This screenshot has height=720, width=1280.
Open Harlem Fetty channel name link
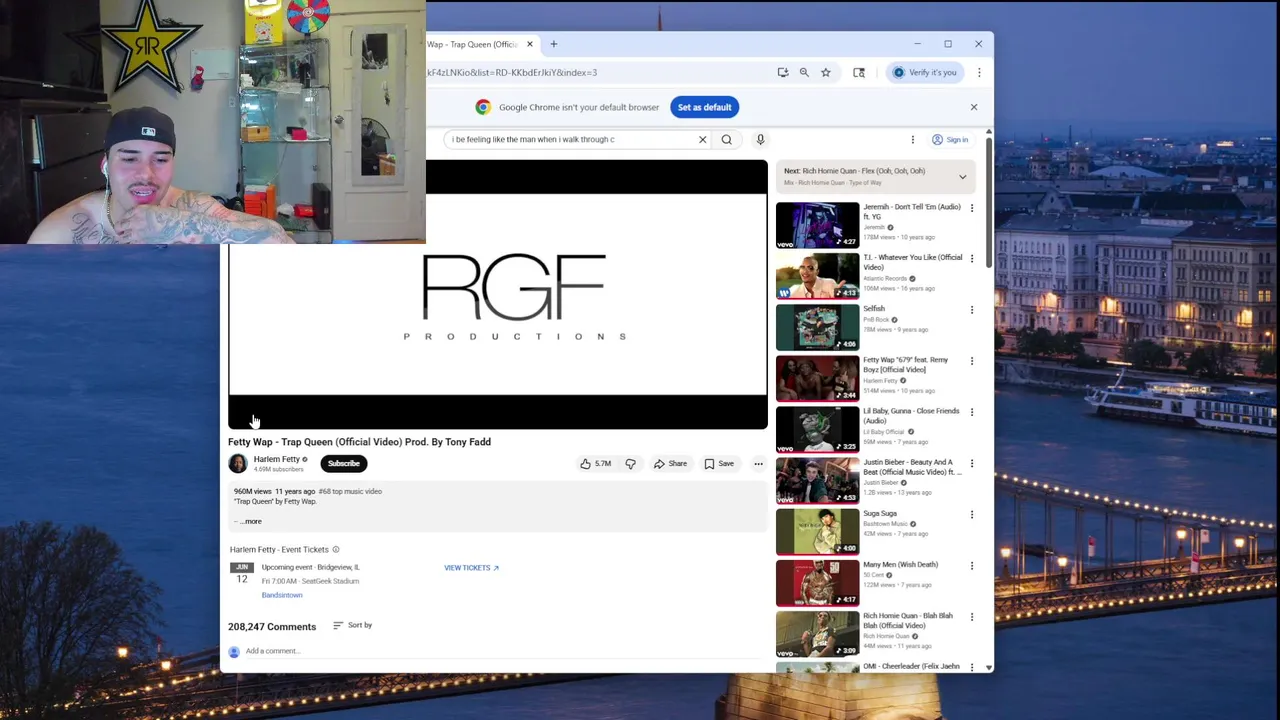point(276,459)
